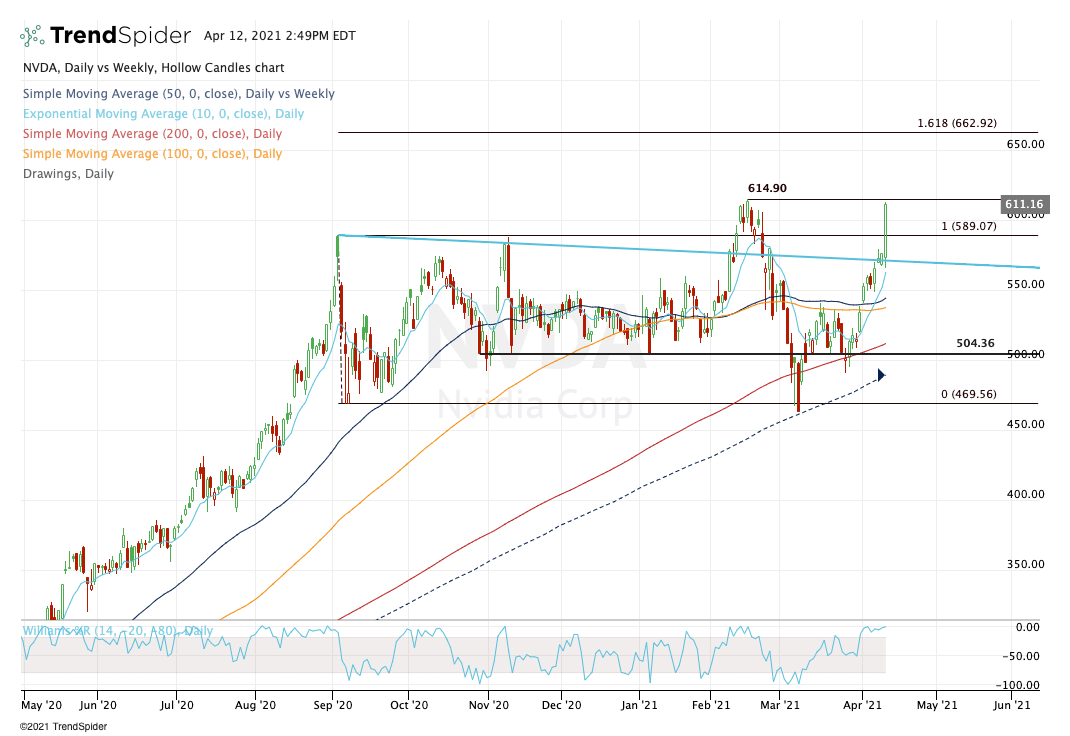Screen dimensions: 1070x736
Task: Click the Feb '21 date axis label
Action: [x=711, y=705]
